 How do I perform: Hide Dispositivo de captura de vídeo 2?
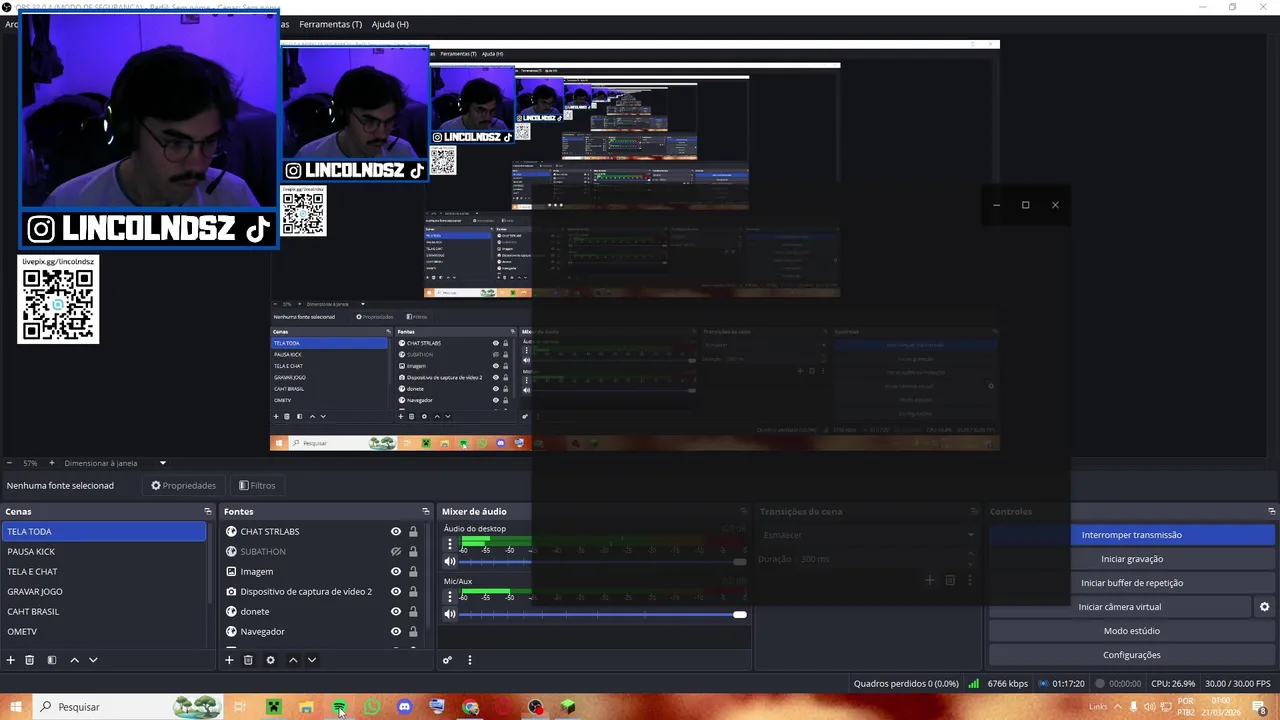396,592
